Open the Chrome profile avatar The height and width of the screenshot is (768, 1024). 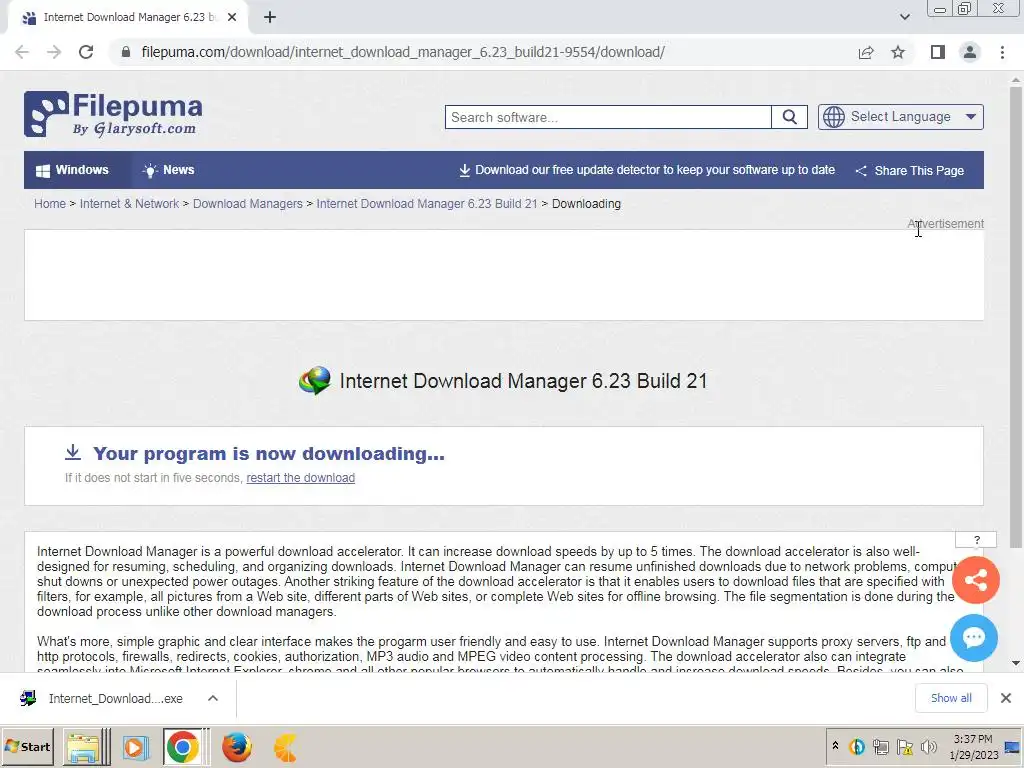(970, 52)
